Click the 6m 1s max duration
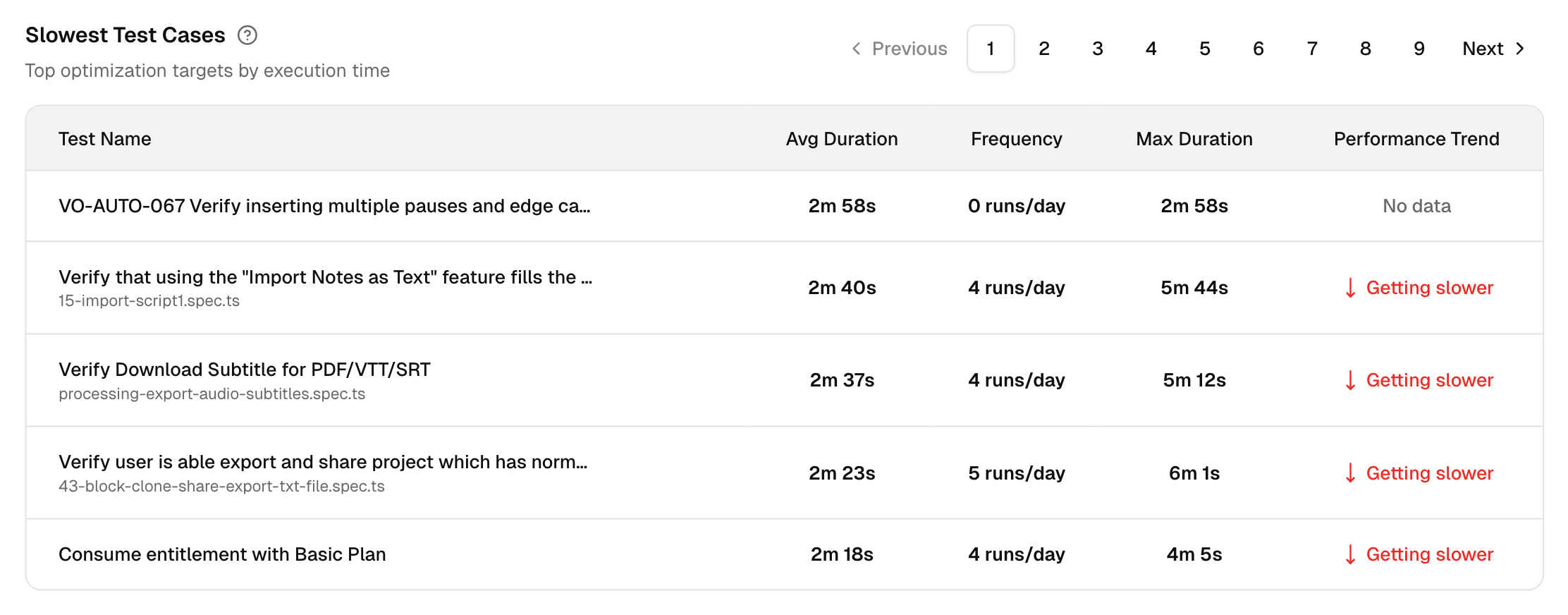 (1194, 473)
